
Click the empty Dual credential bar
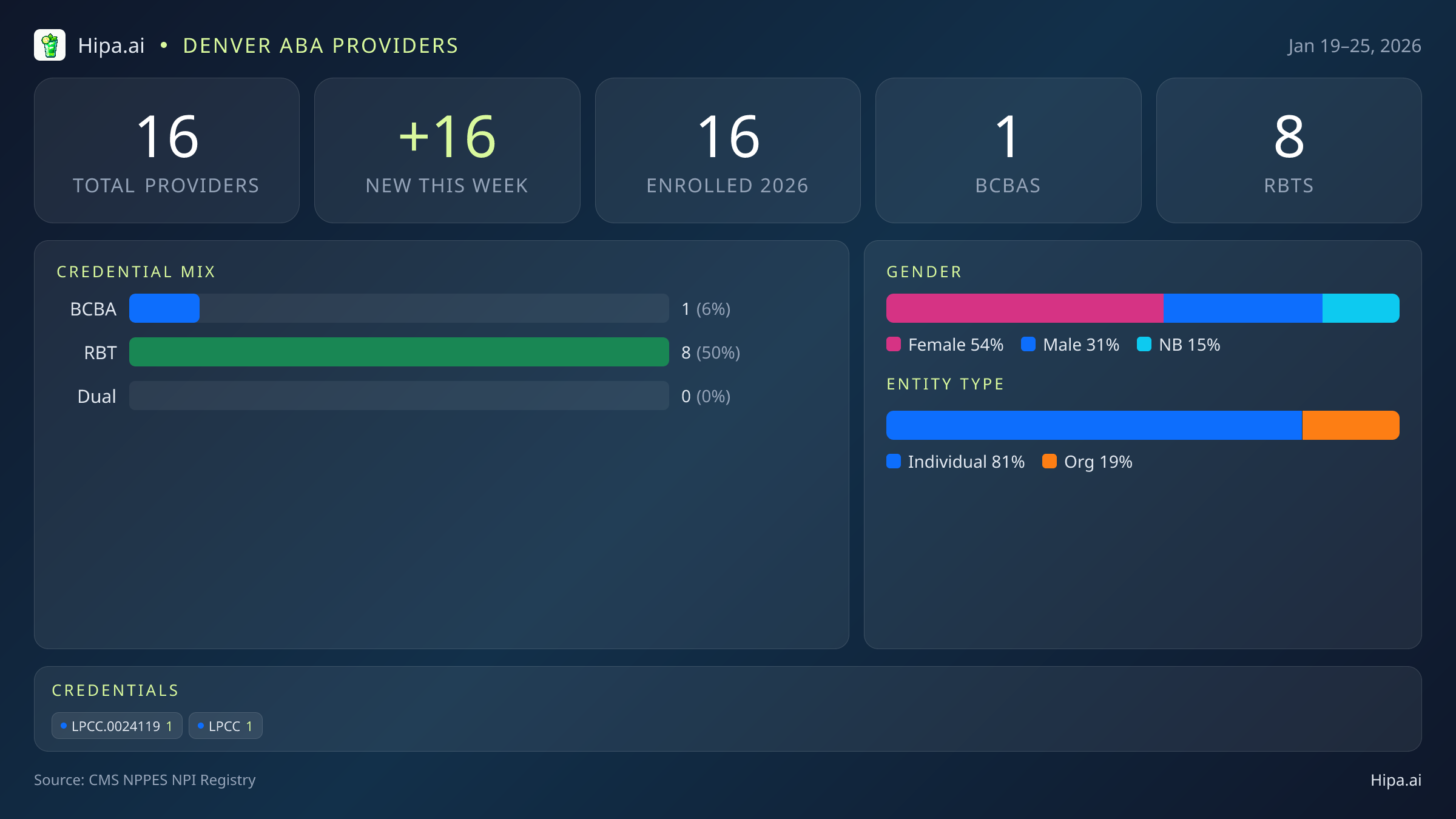[399, 396]
